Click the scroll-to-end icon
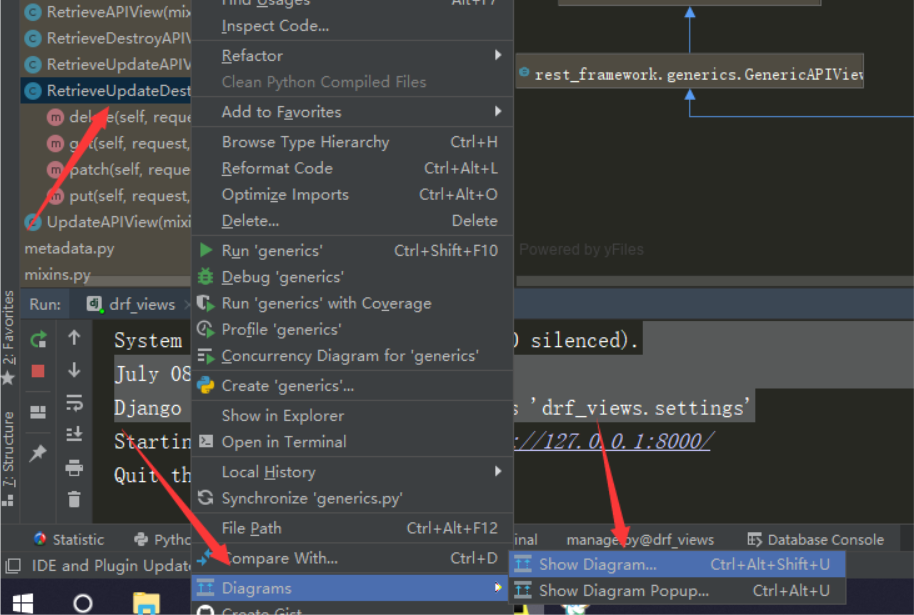 pos(74,434)
